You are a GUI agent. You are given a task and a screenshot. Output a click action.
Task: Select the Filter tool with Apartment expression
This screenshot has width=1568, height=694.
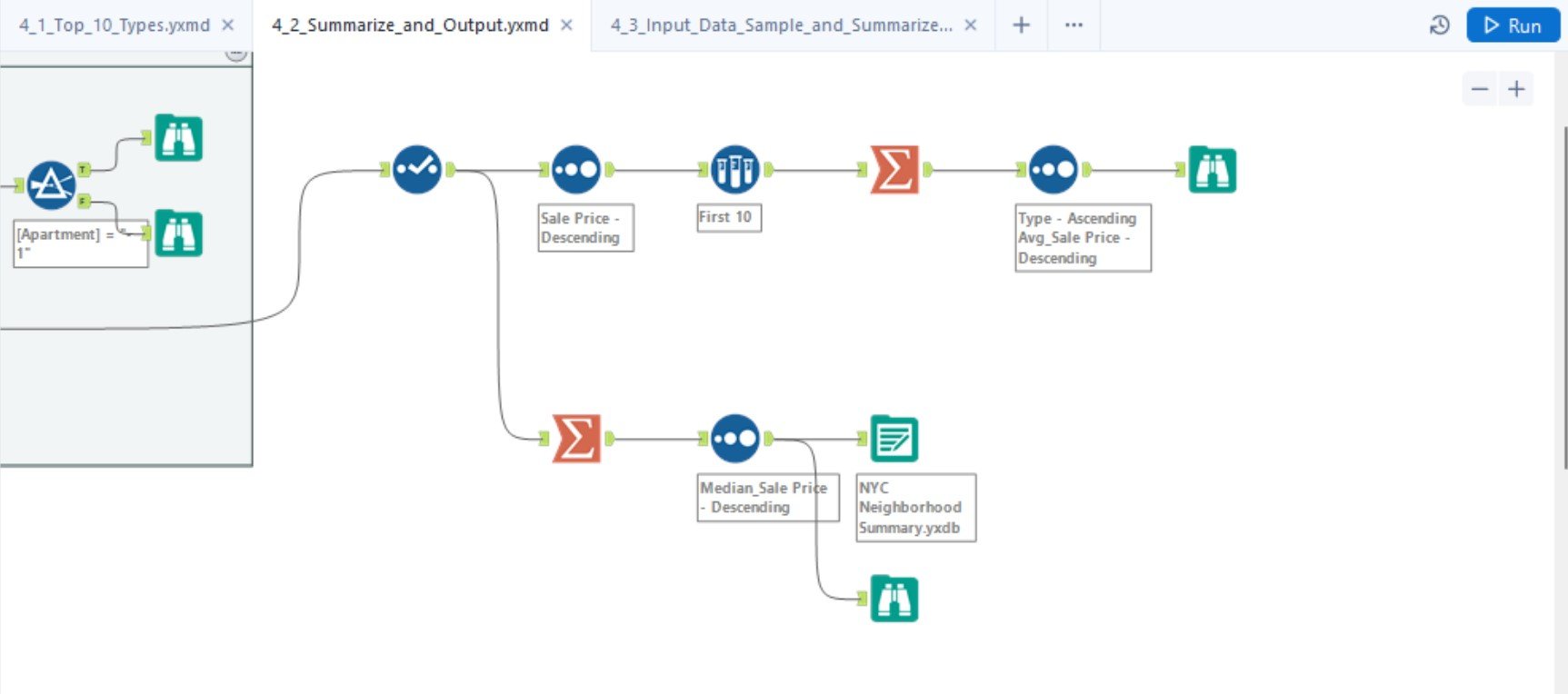[x=51, y=185]
